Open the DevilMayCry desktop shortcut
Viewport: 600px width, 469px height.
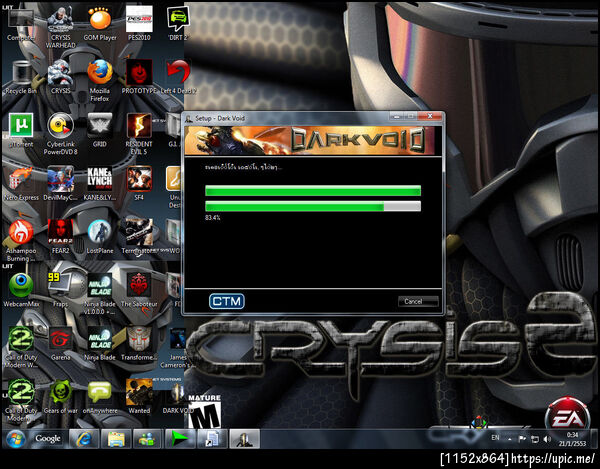click(x=60, y=184)
